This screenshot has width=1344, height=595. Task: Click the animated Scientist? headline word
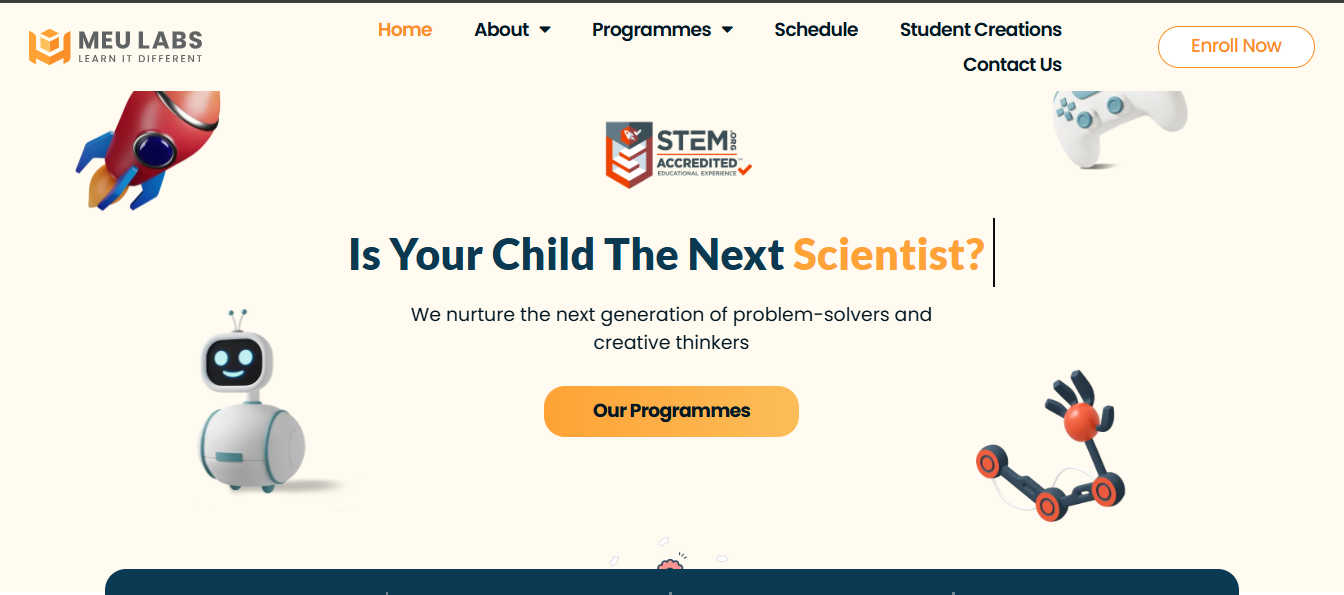point(889,255)
